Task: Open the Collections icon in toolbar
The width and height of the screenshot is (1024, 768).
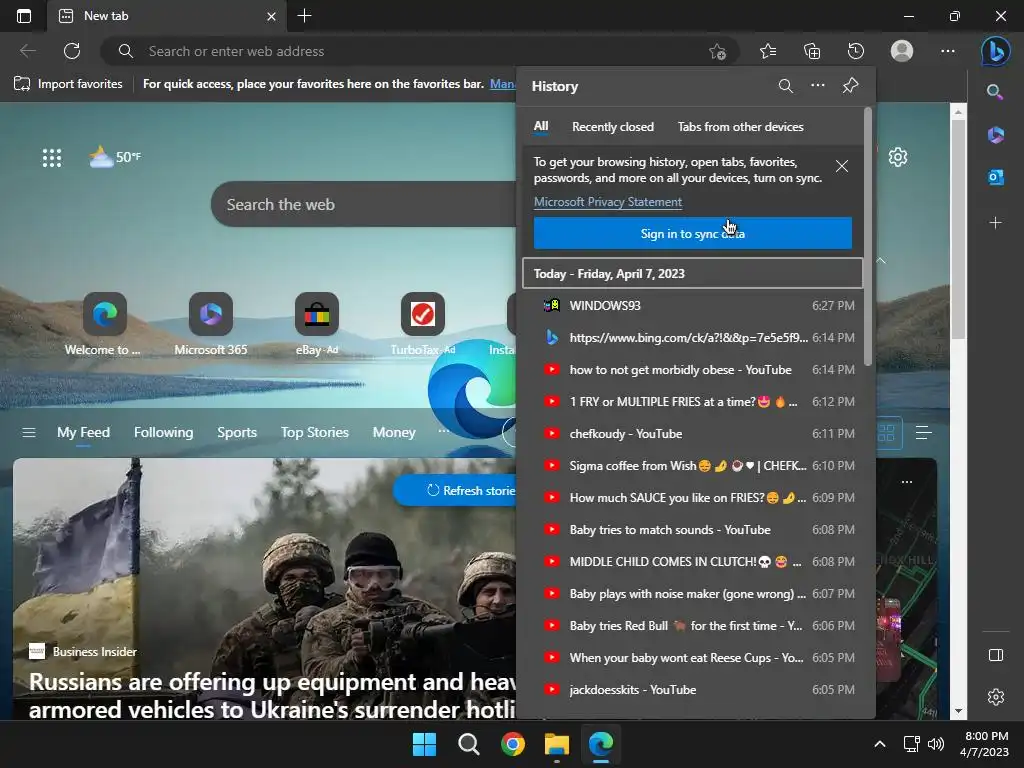Action: tap(812, 51)
